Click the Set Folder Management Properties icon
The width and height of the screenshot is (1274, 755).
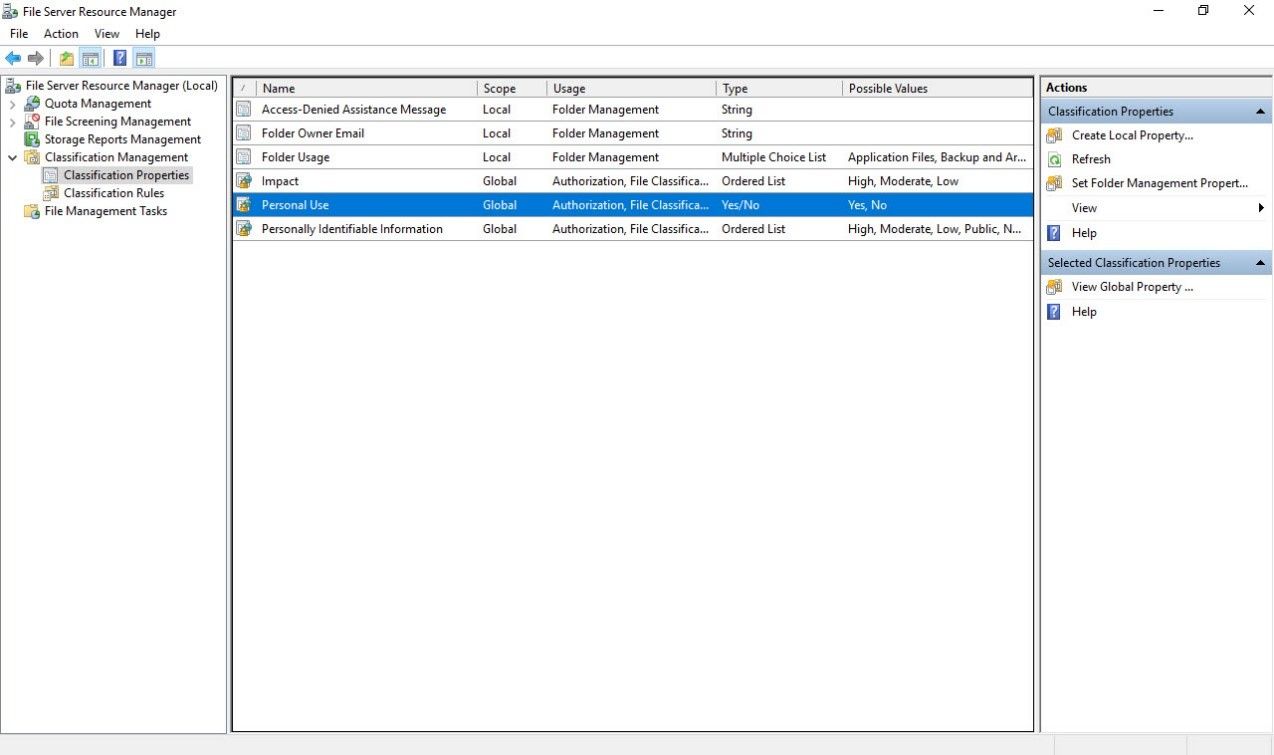coord(1054,183)
